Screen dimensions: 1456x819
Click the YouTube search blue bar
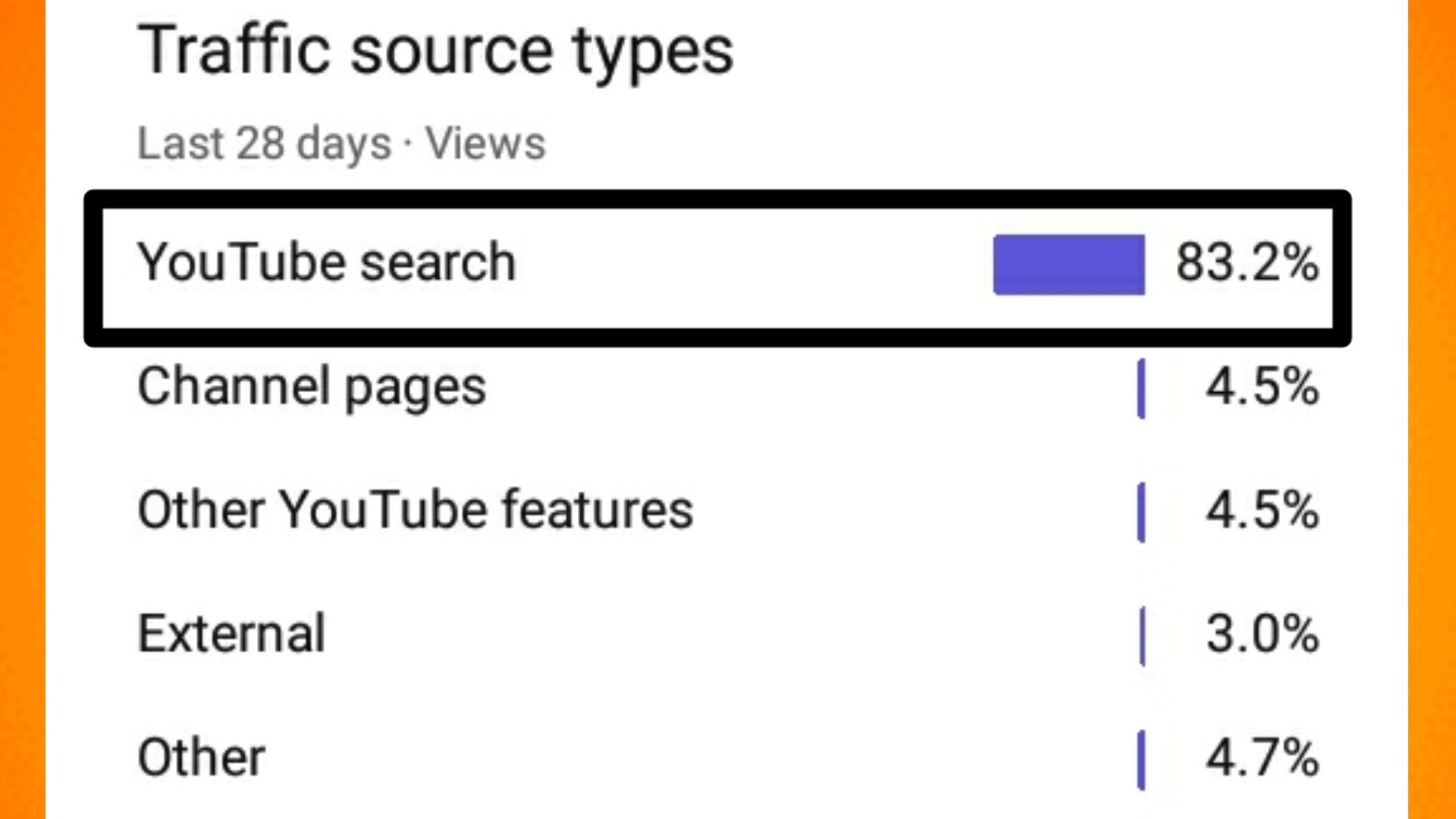point(1069,265)
